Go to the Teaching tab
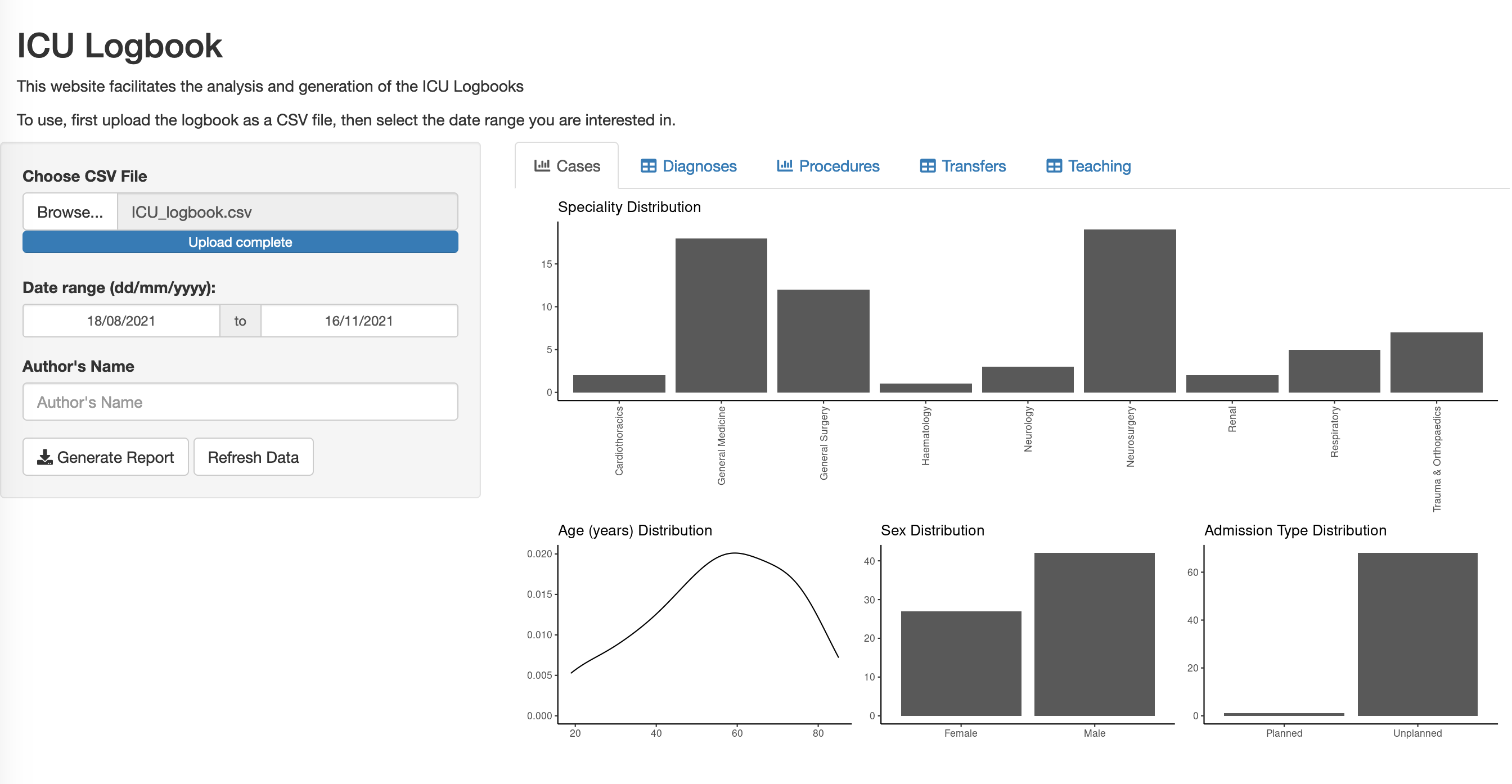1512x784 pixels. pyautogui.click(x=1099, y=166)
